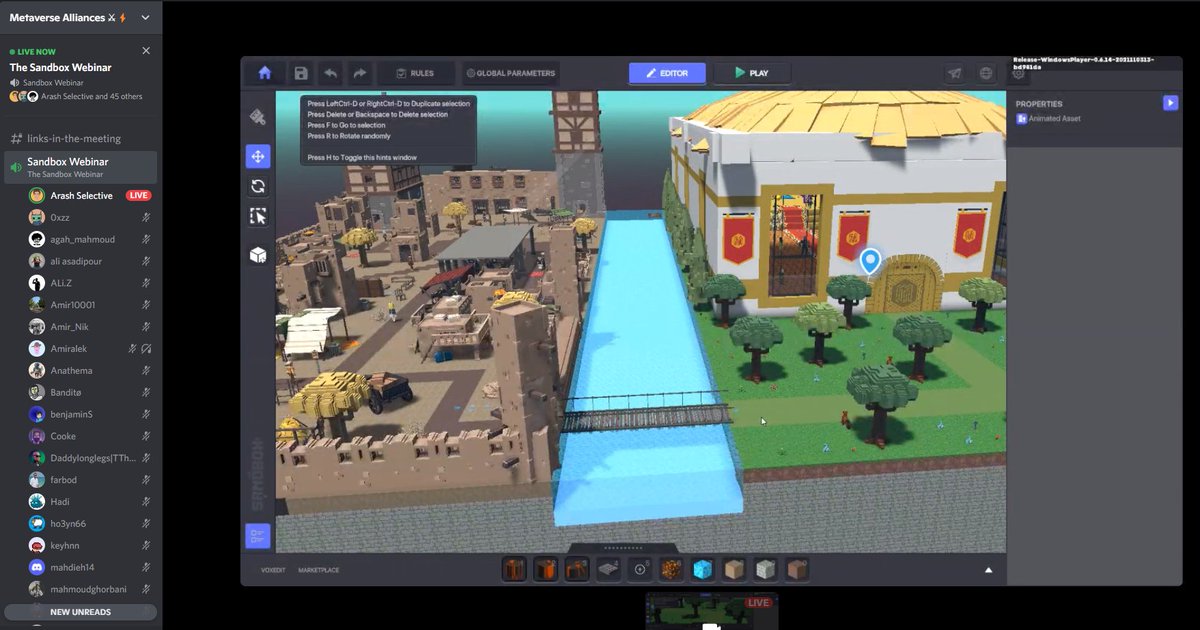Screen dimensions: 1200x630
Task: Toggle the hierarchy list panel button
Action: [x=258, y=536]
